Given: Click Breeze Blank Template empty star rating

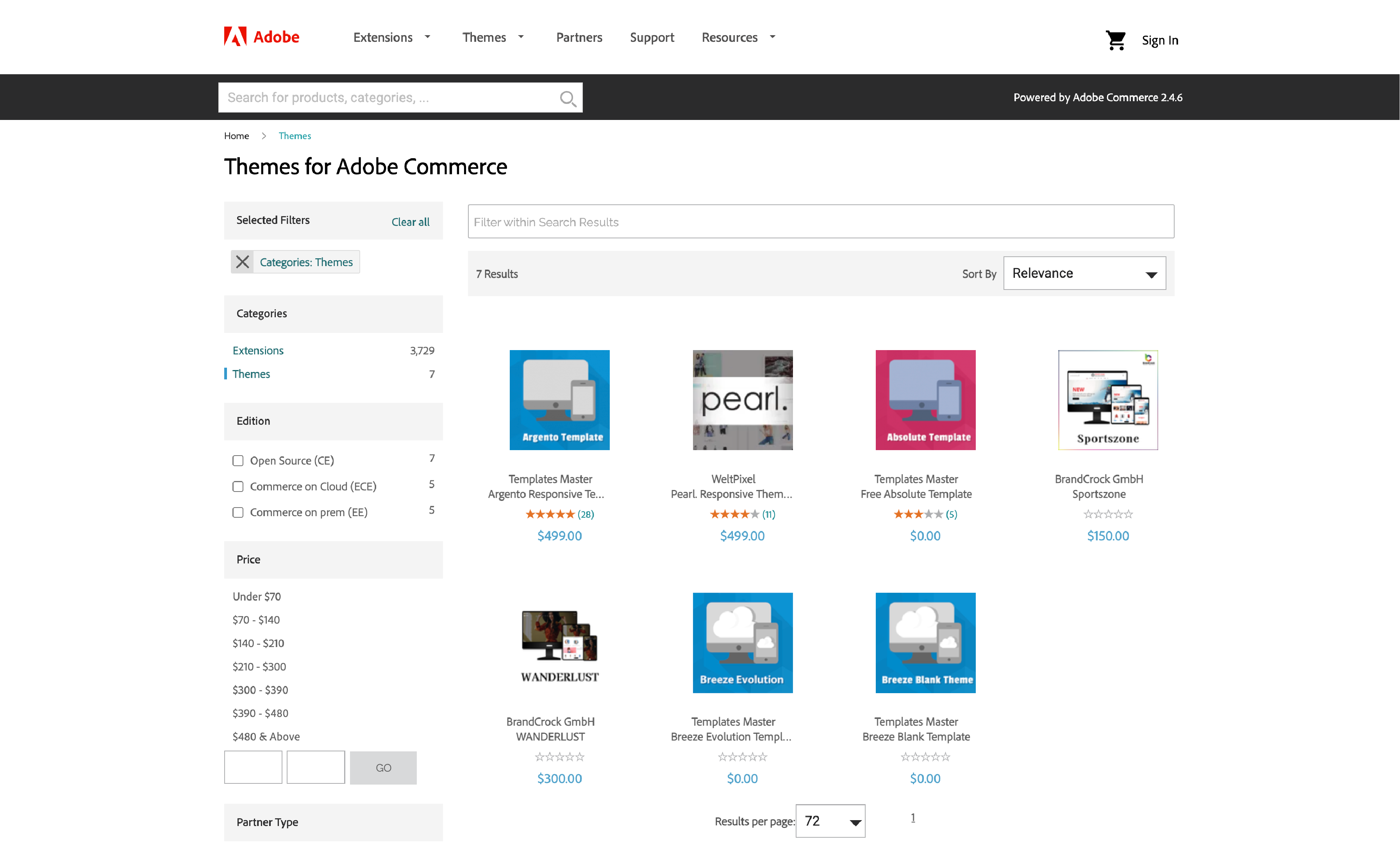Looking at the screenshot, I should (x=925, y=756).
